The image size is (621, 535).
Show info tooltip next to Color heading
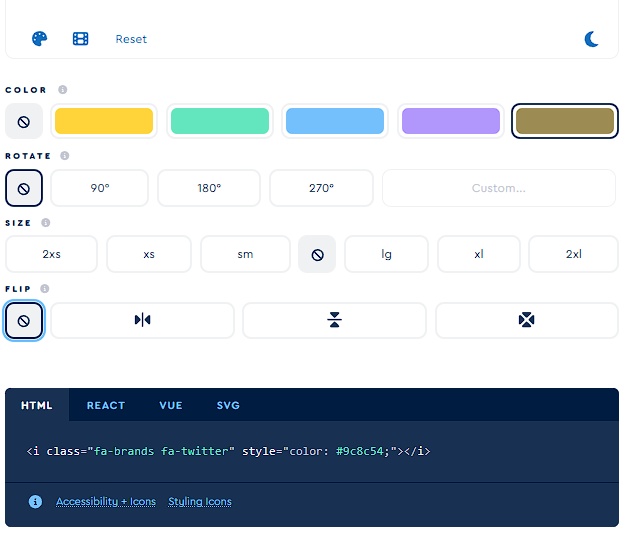pos(63,89)
